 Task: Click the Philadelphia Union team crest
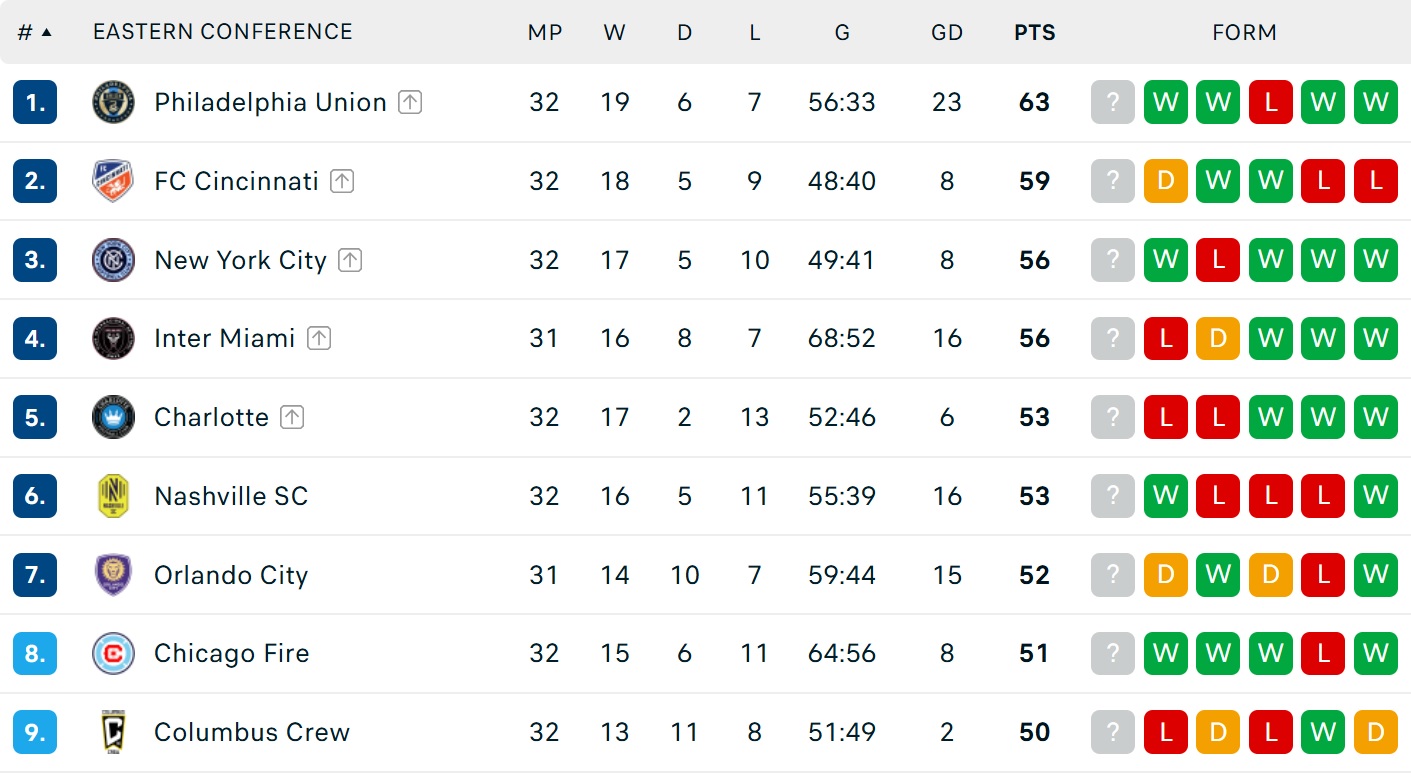pyautogui.click(x=113, y=102)
